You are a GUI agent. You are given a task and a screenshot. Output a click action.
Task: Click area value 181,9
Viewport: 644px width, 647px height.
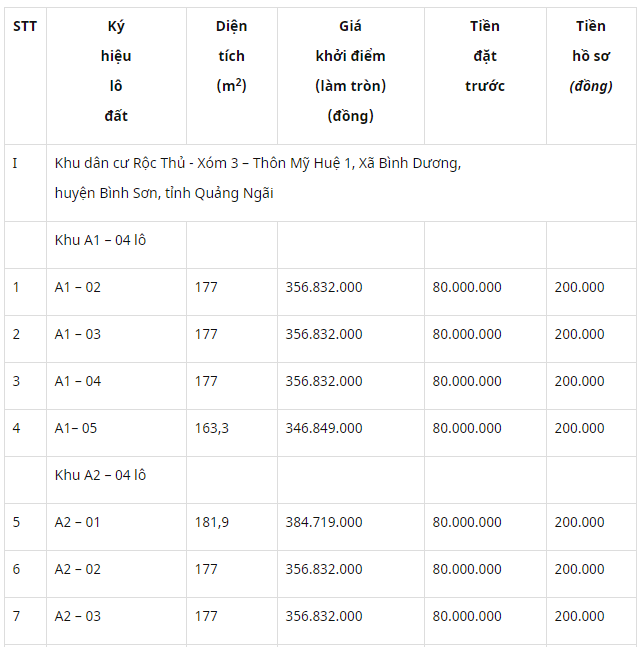click(x=211, y=522)
